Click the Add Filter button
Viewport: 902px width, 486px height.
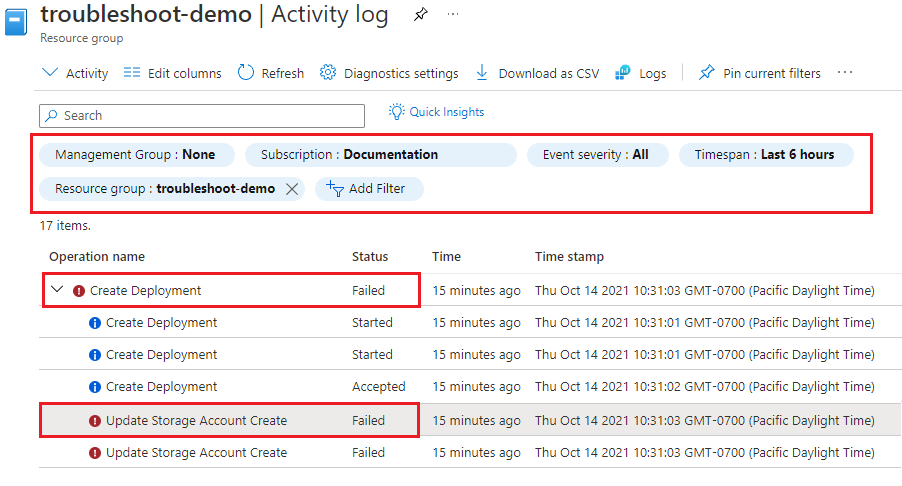pos(369,189)
